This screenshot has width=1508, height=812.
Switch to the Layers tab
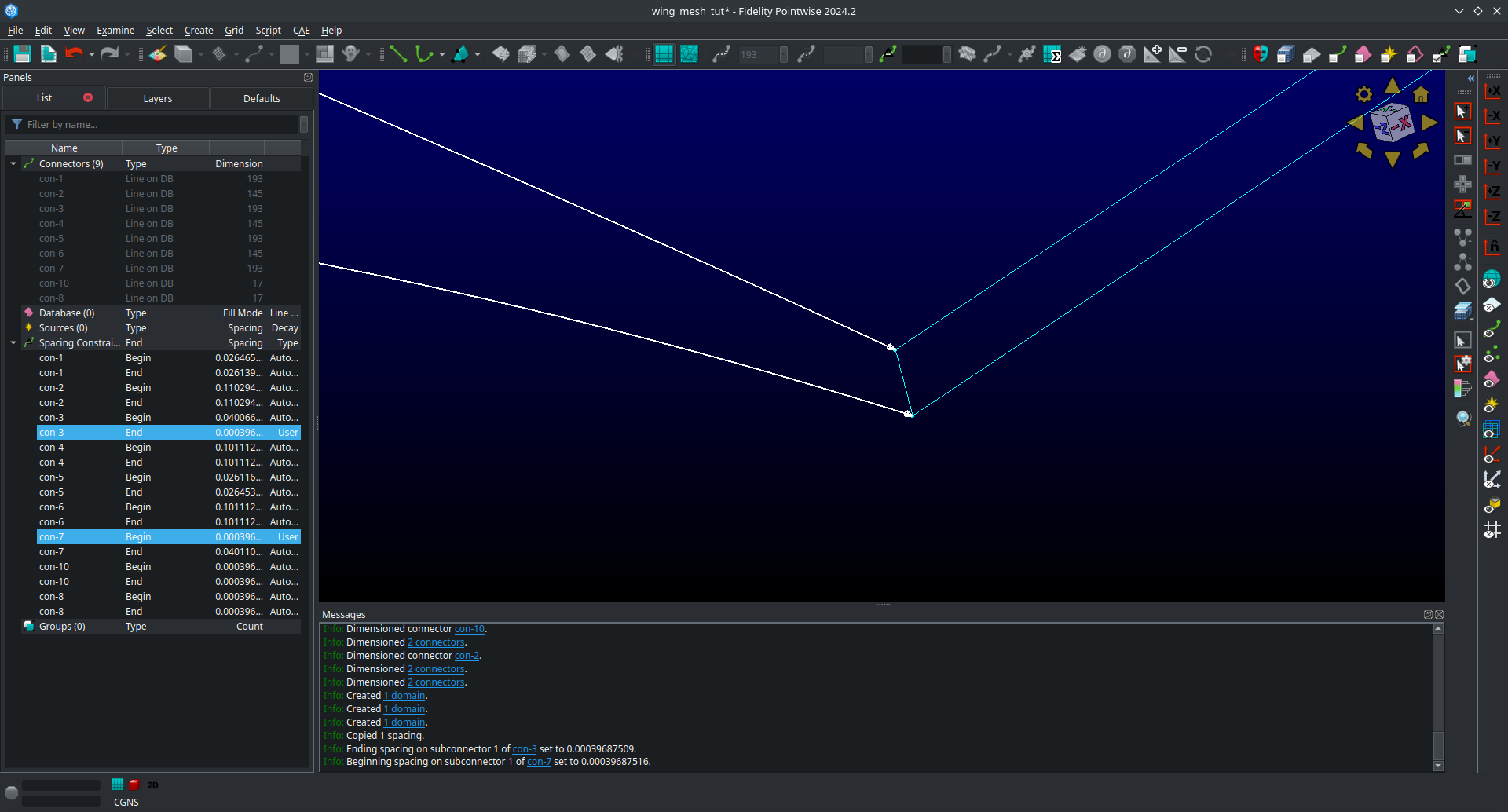coord(157,98)
